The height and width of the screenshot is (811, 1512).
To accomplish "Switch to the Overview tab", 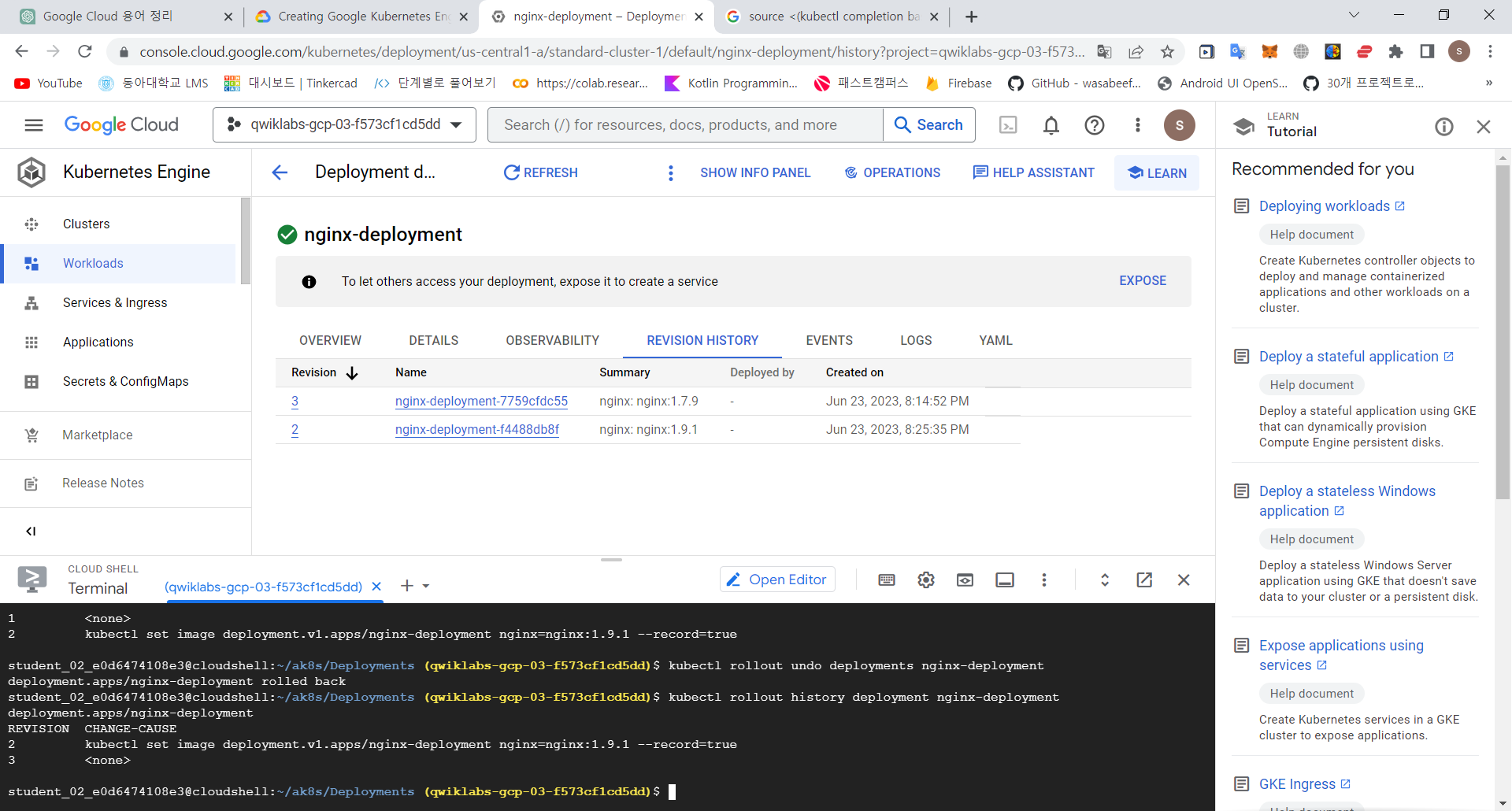I will [x=330, y=341].
